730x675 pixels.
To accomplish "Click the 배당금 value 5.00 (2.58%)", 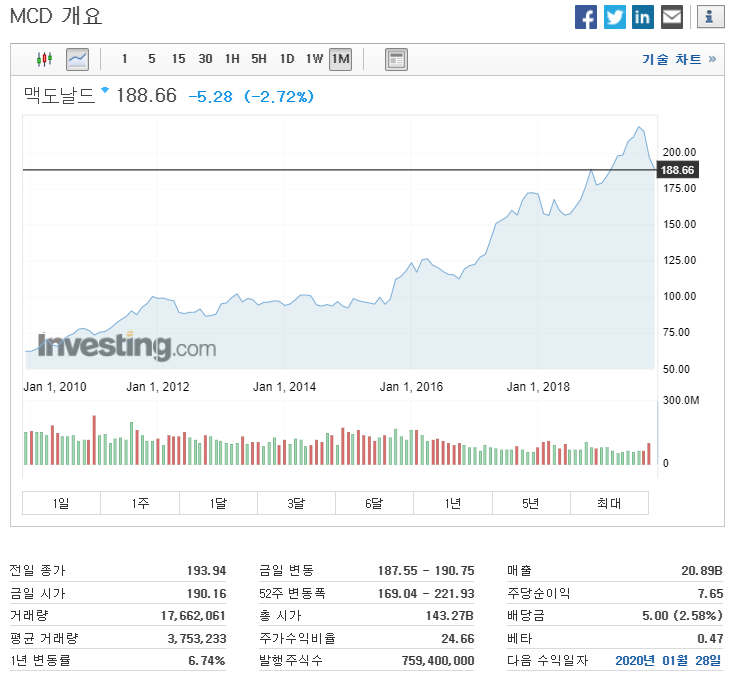I will (x=682, y=615).
